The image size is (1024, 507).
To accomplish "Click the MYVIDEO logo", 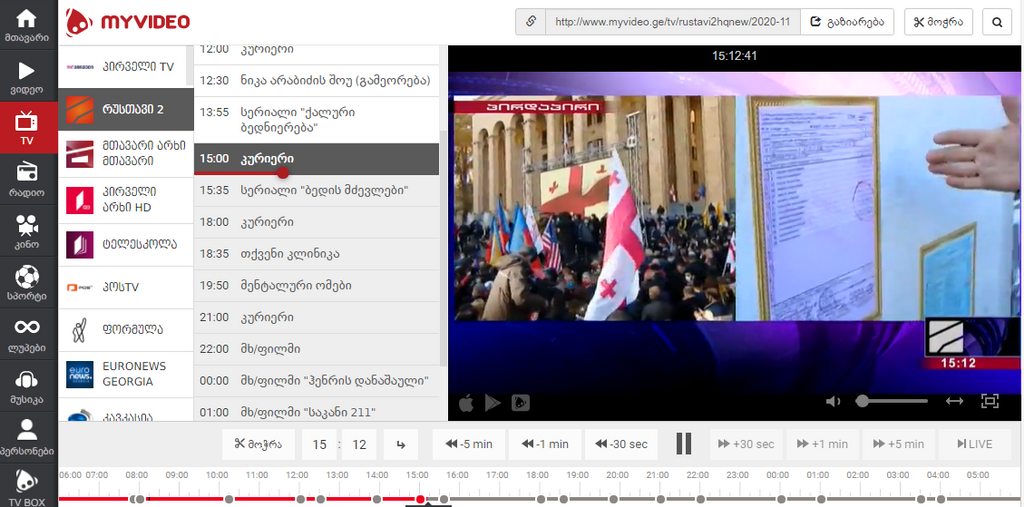I will [x=128, y=23].
